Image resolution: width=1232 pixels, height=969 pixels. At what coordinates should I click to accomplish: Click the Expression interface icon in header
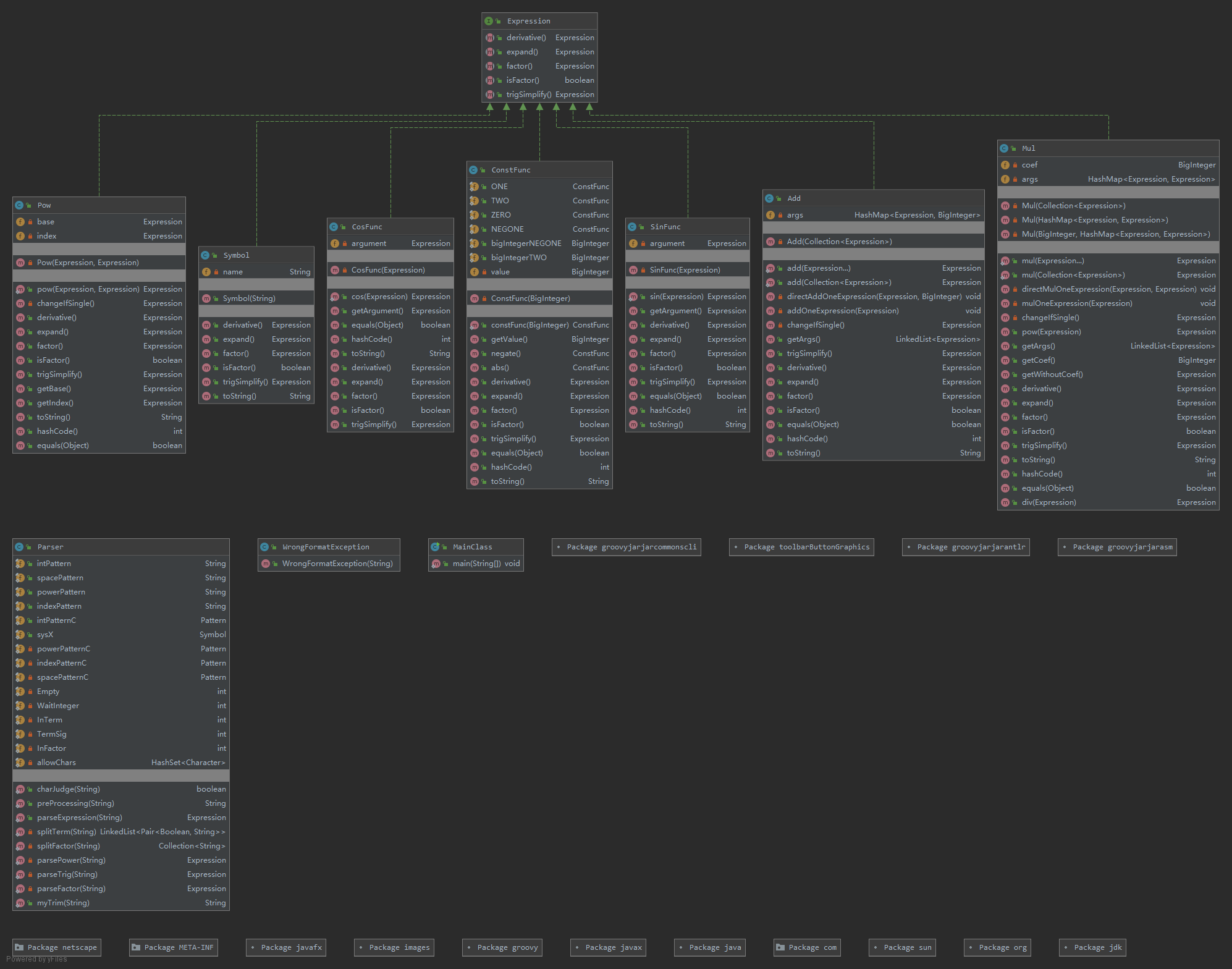[x=488, y=21]
